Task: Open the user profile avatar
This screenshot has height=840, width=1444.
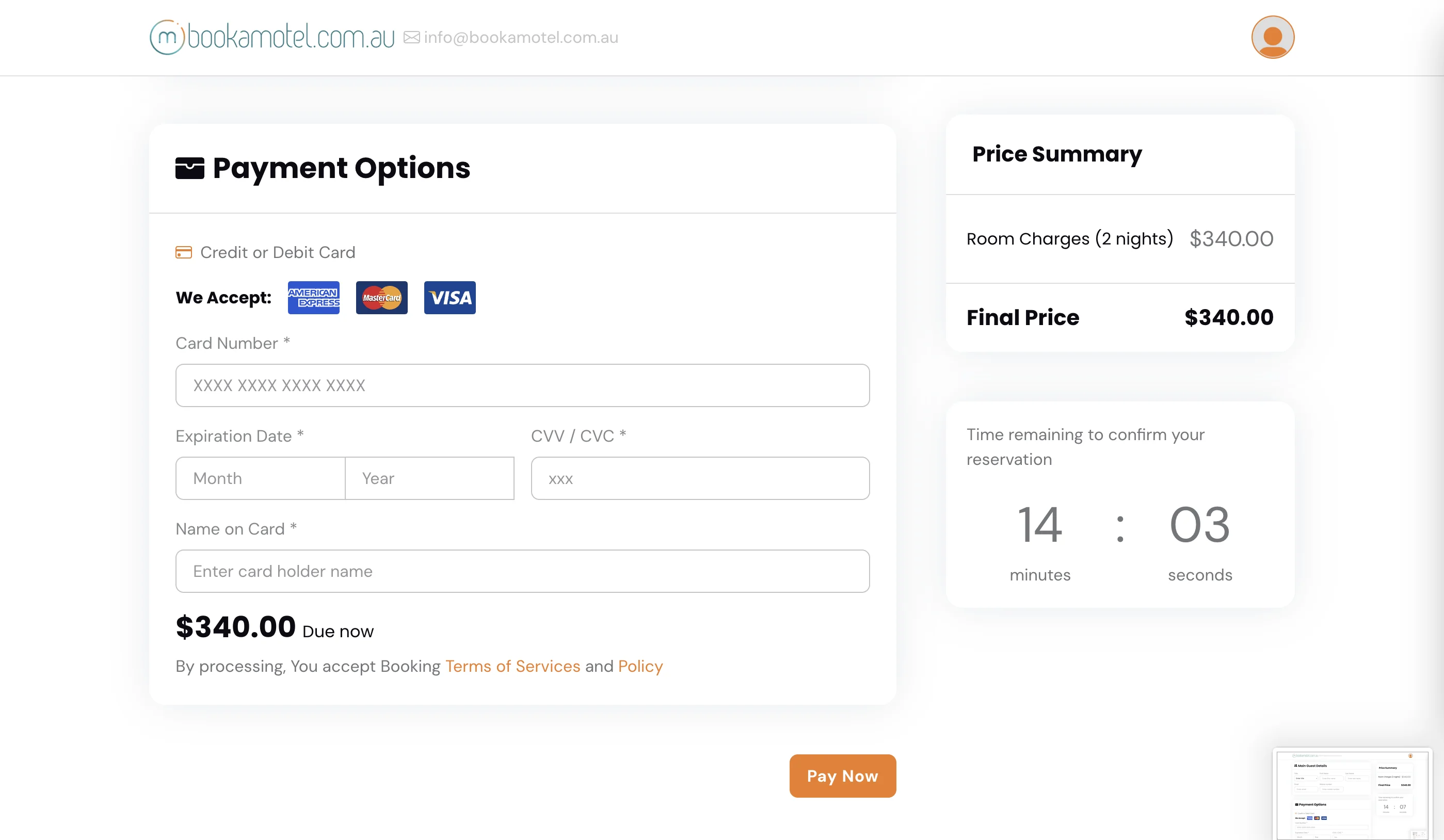Action: [1272, 37]
